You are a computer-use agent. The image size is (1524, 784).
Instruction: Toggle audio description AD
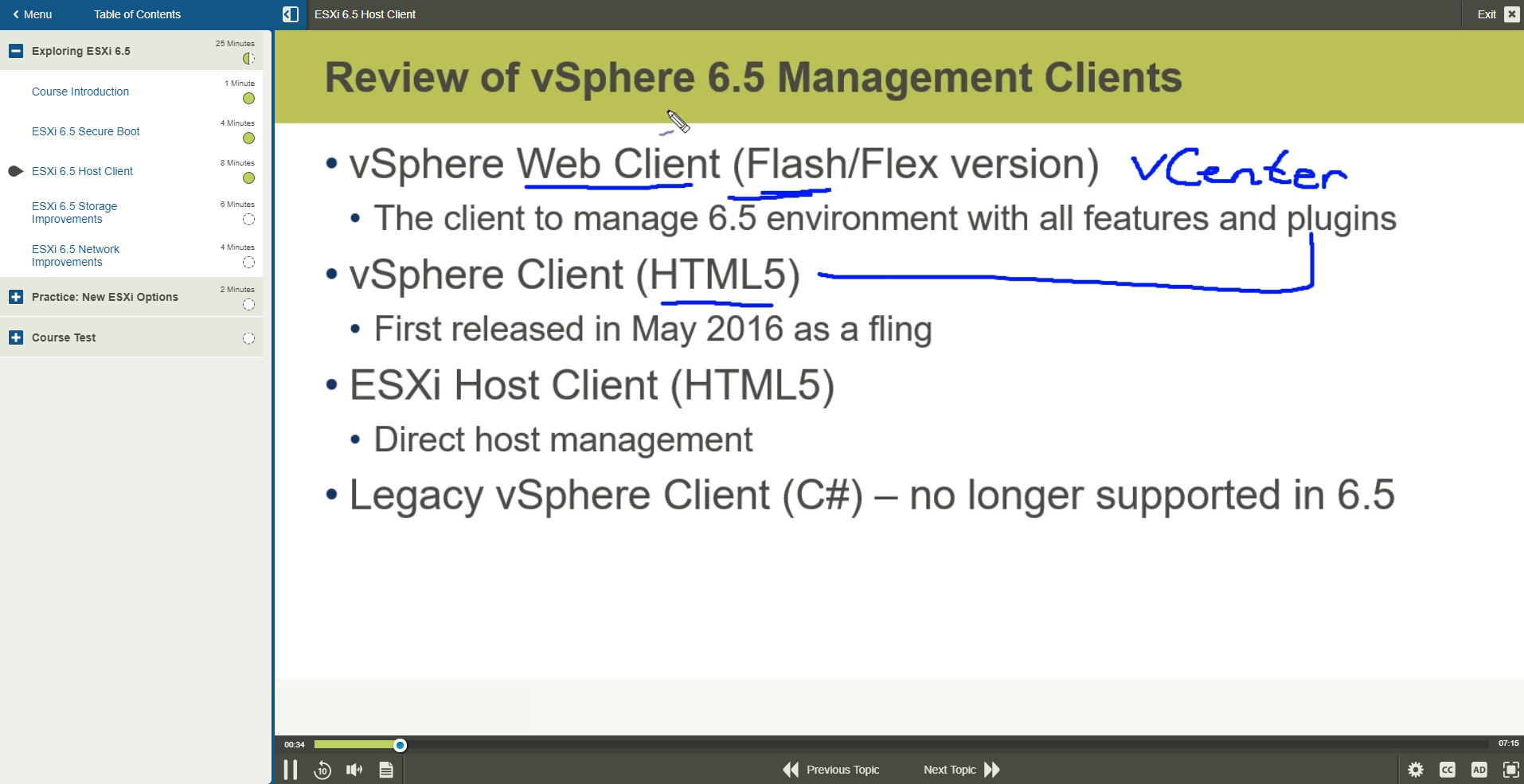tap(1479, 770)
